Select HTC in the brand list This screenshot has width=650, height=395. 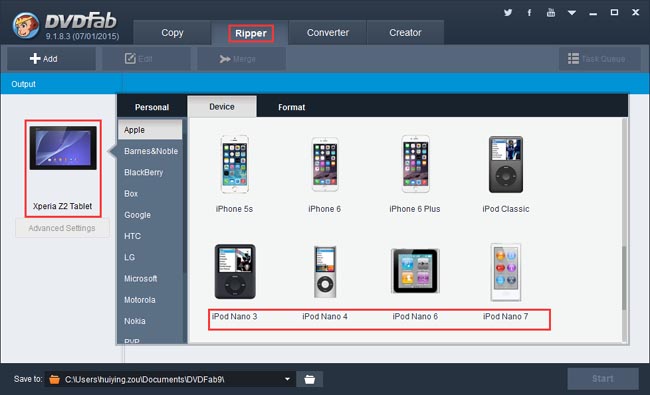click(x=150, y=236)
